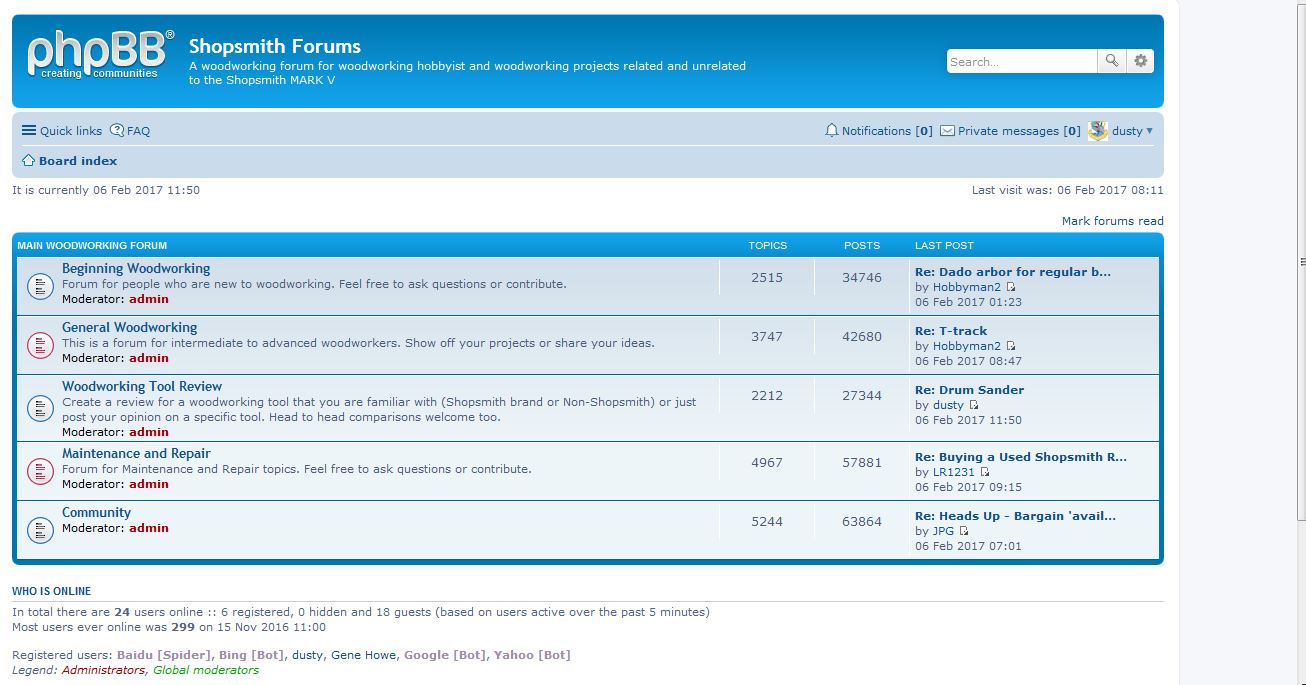Open Woodworking Tool Review forum
This screenshot has height=685, width=1306.
pyautogui.click(x=142, y=386)
